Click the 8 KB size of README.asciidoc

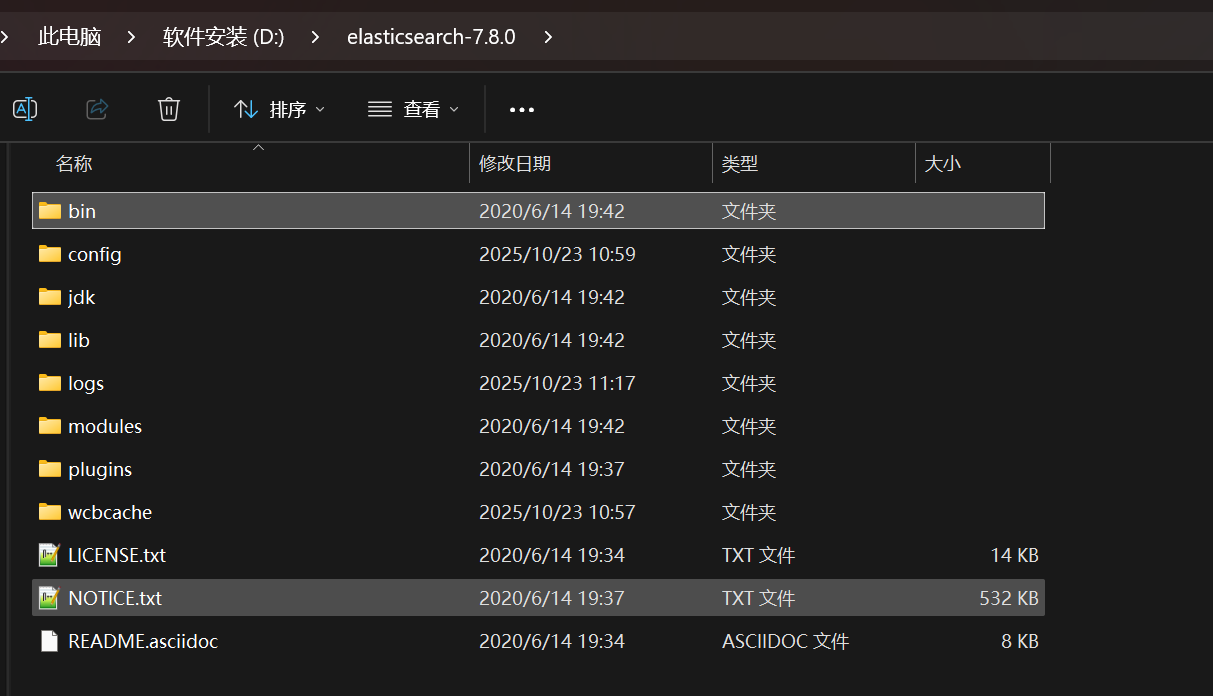pyautogui.click(x=1020, y=641)
